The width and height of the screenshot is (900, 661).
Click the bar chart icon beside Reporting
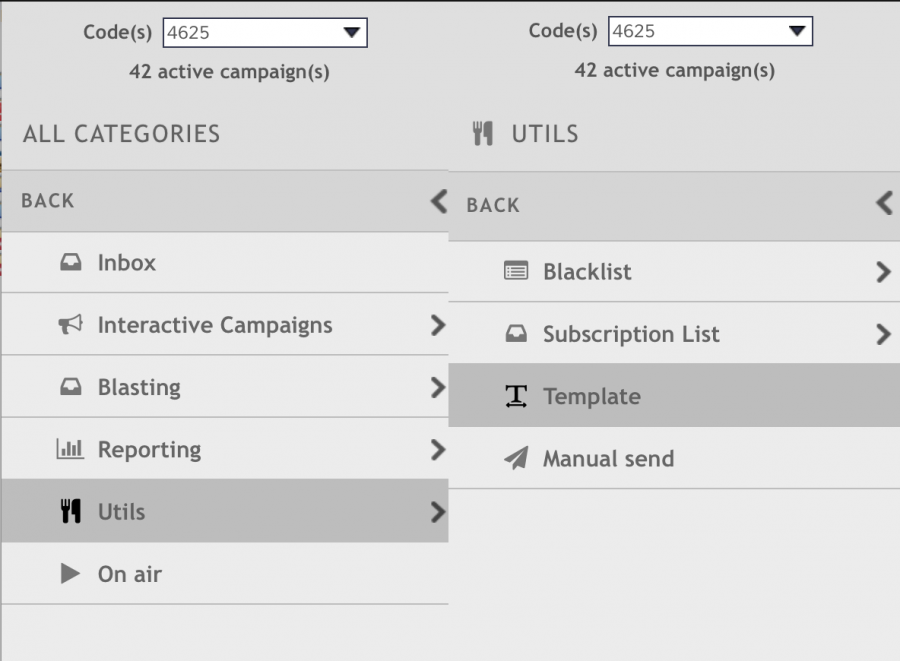[x=70, y=450]
